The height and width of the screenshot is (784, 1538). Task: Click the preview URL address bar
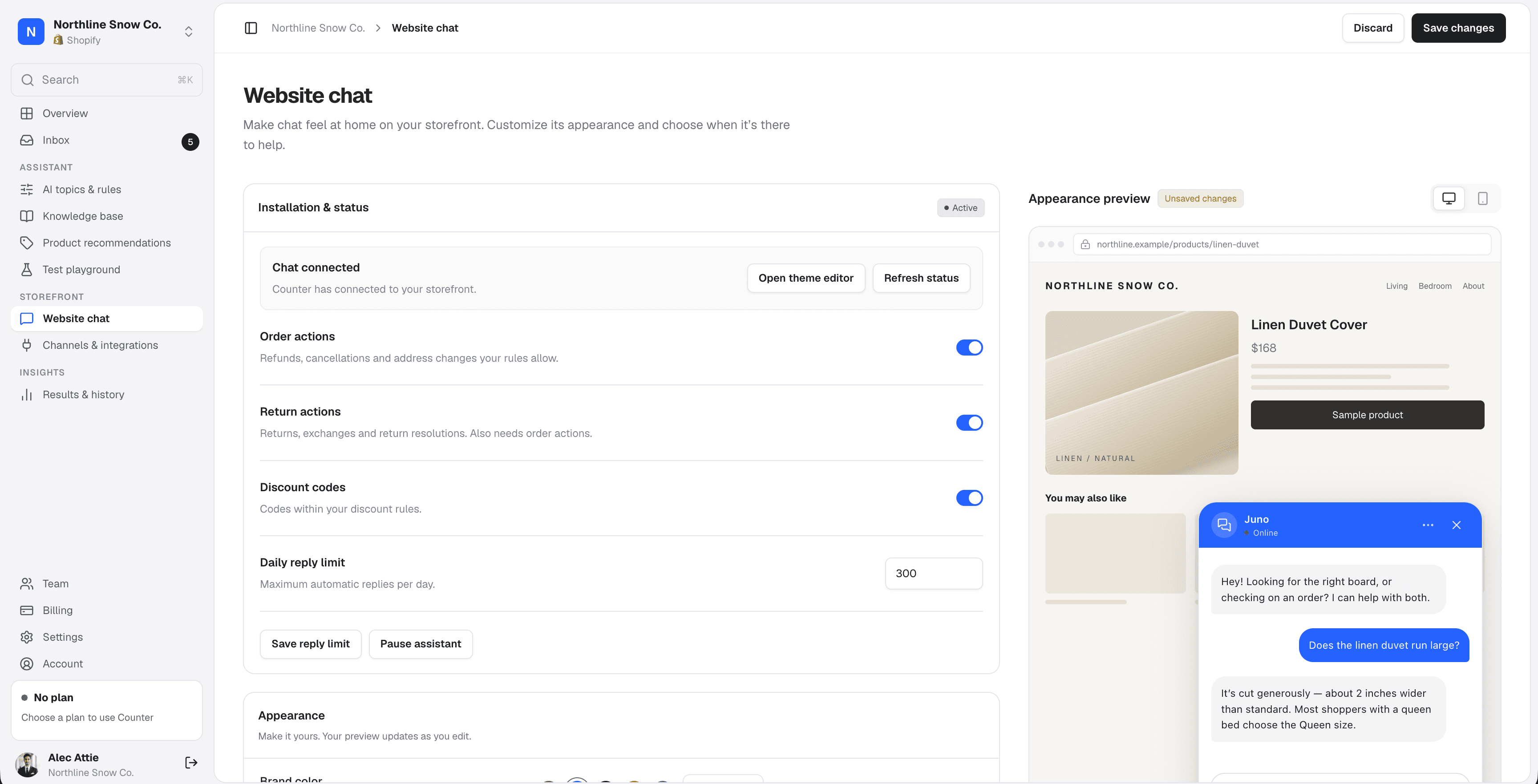point(1282,244)
